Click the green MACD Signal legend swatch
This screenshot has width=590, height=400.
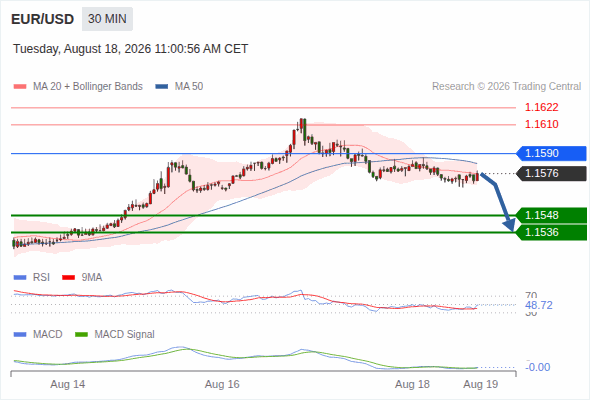81,335
